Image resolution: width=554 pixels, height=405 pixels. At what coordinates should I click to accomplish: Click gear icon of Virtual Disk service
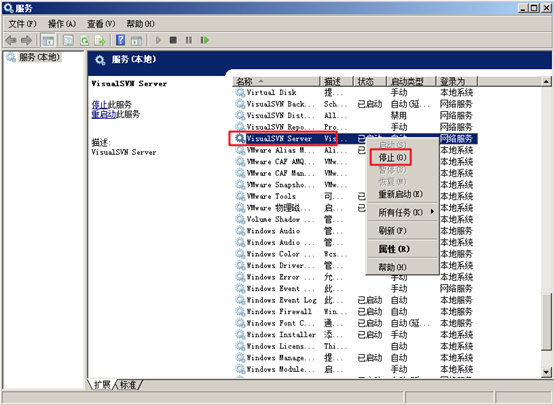tap(240, 92)
